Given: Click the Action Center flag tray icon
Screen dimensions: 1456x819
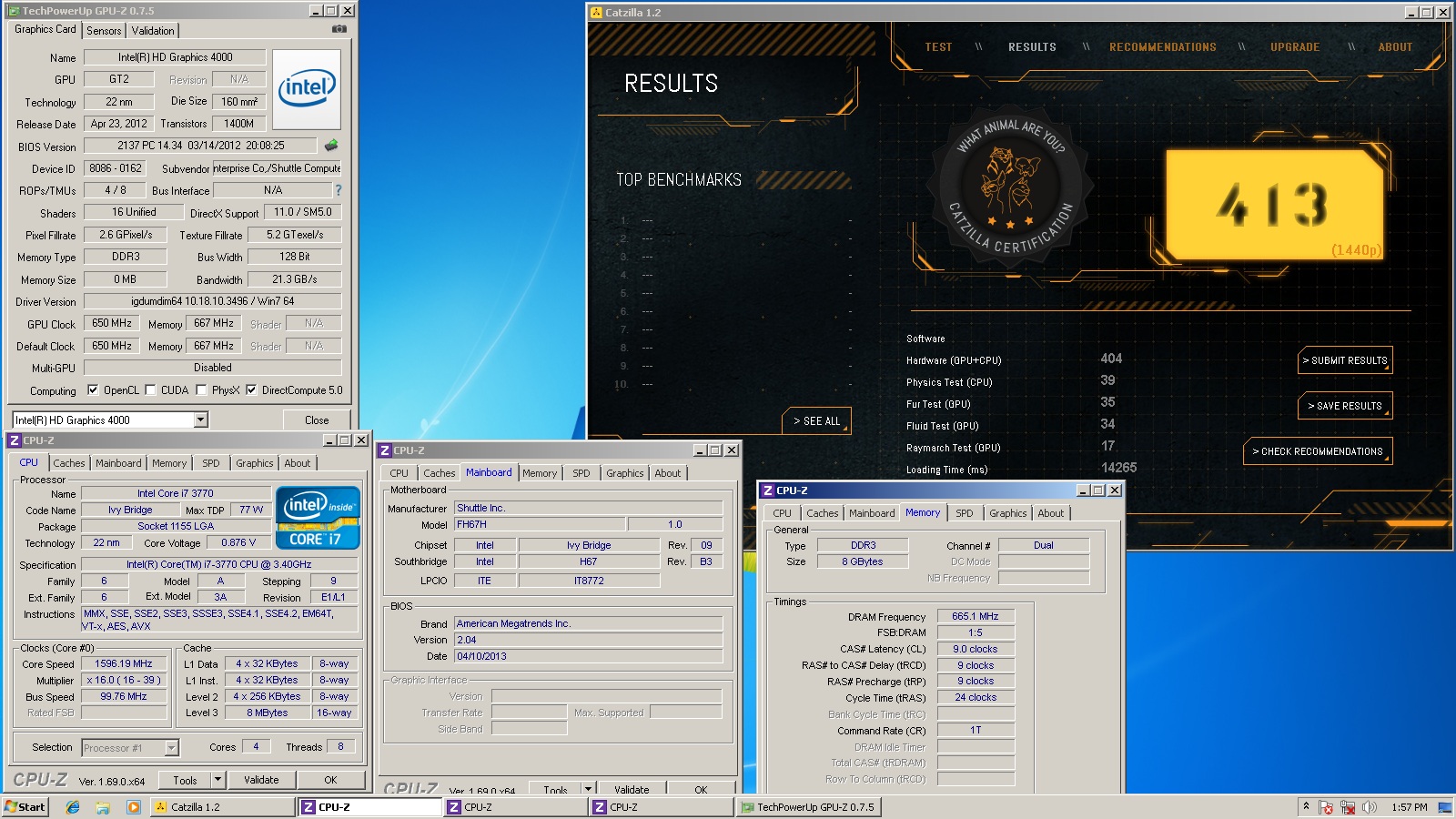Looking at the screenshot, I should click(x=1326, y=807).
